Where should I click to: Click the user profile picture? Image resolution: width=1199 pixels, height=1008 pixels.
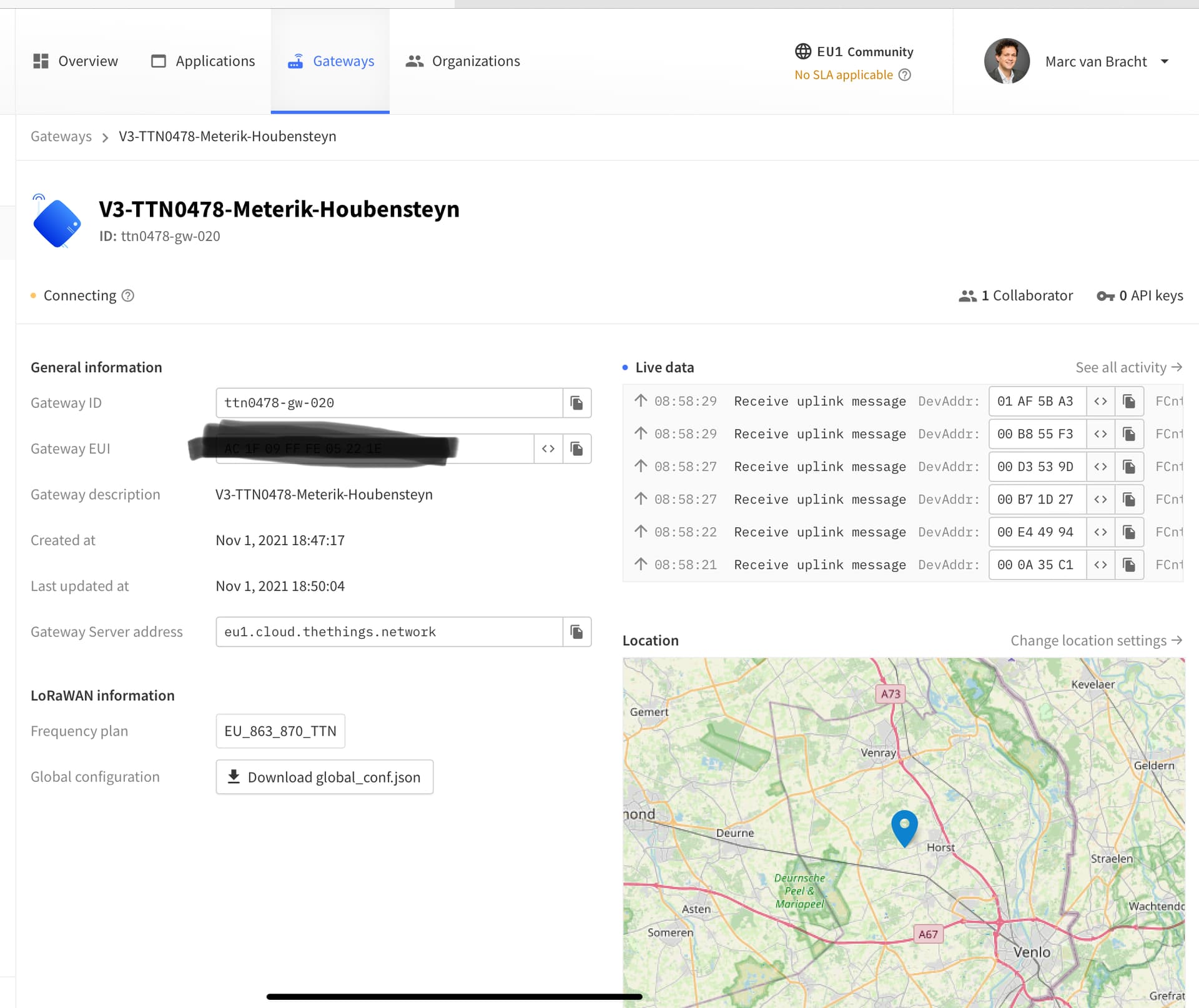1007,61
